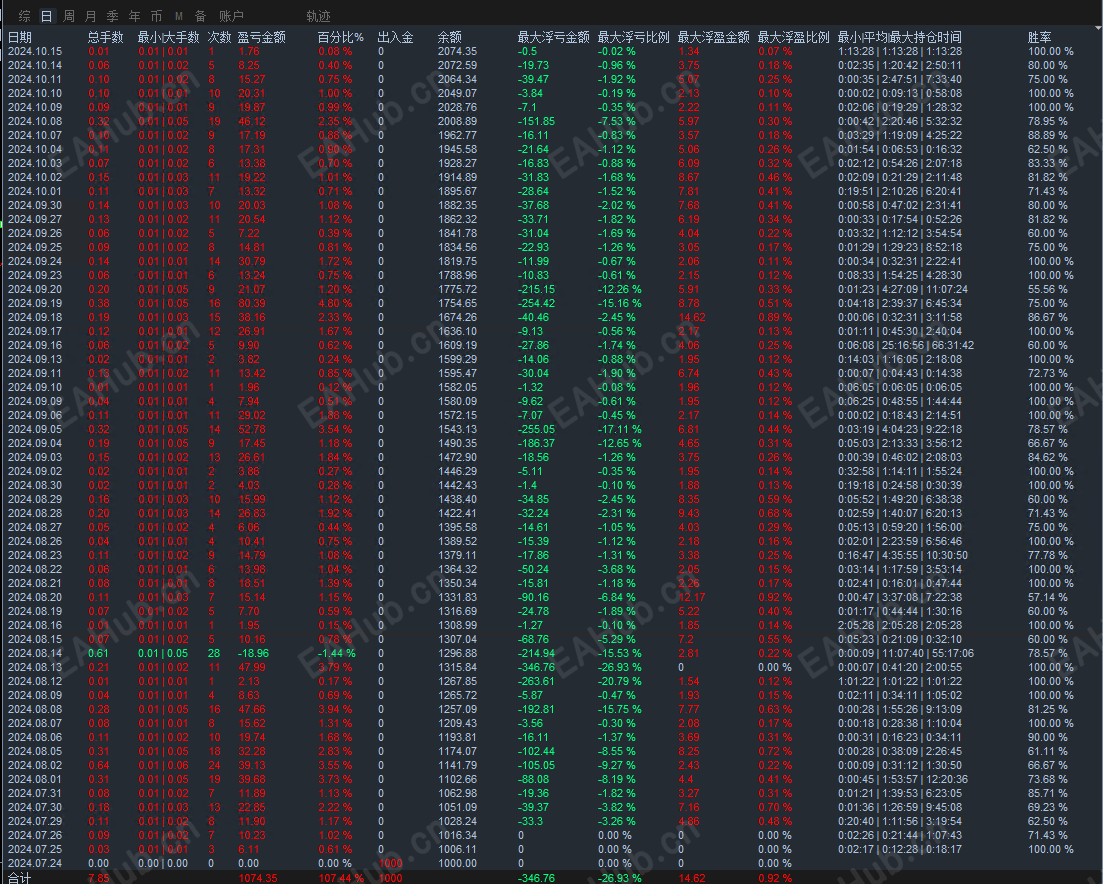The width and height of the screenshot is (1103, 884).
Task: Click floating loss ratio -20.79 %
Action: pyautogui.click(x=620, y=681)
